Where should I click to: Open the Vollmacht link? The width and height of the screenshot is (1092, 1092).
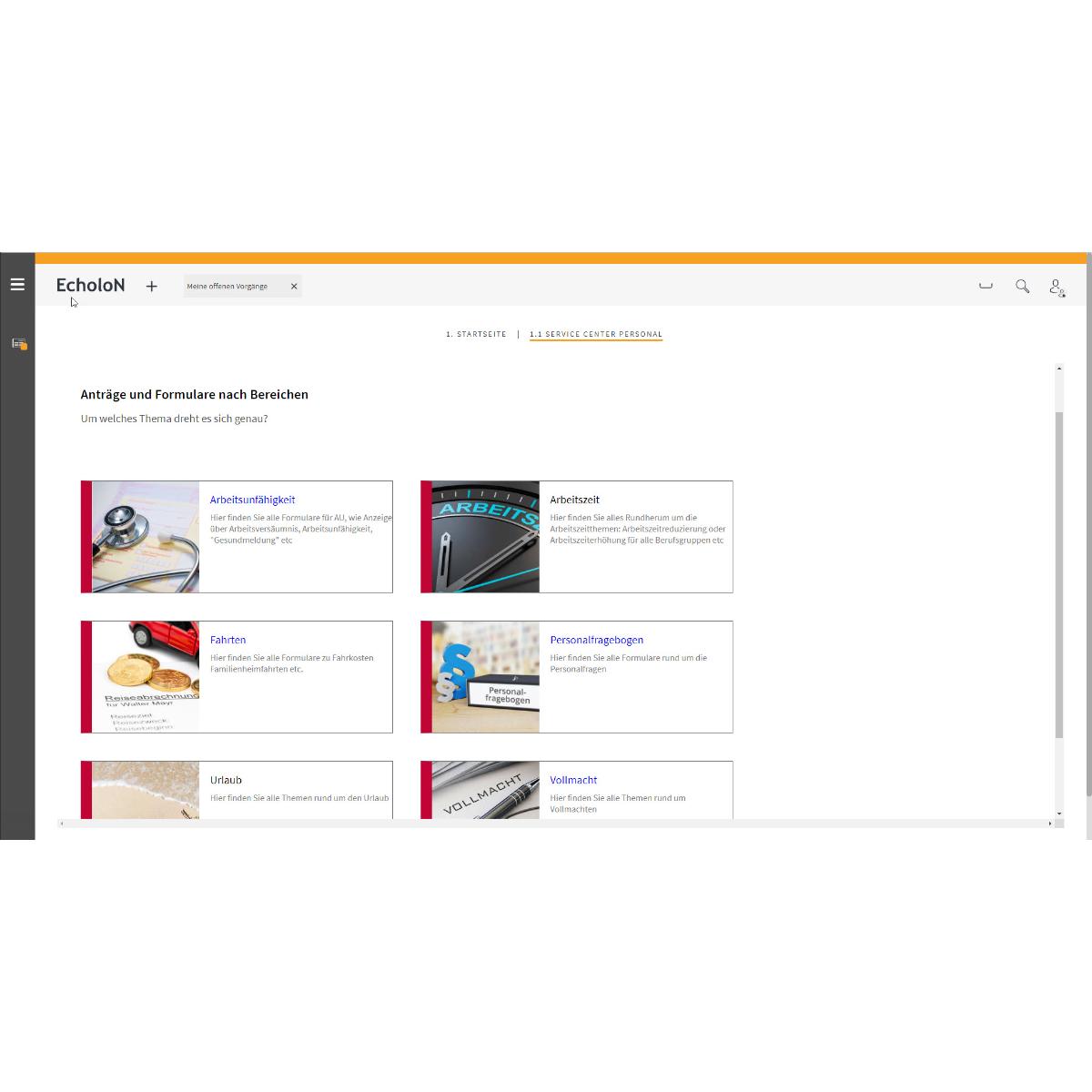coord(574,780)
